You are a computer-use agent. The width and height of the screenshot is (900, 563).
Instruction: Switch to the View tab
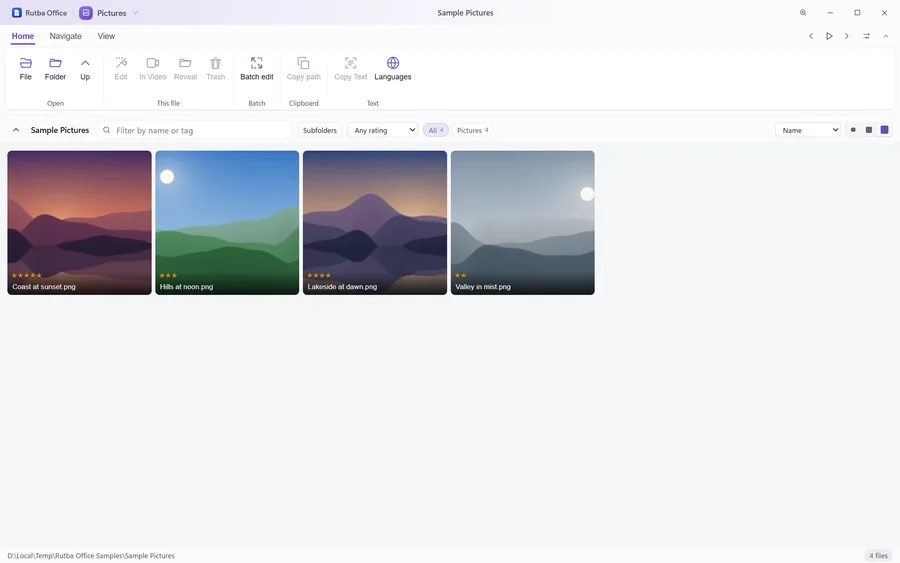coord(106,36)
